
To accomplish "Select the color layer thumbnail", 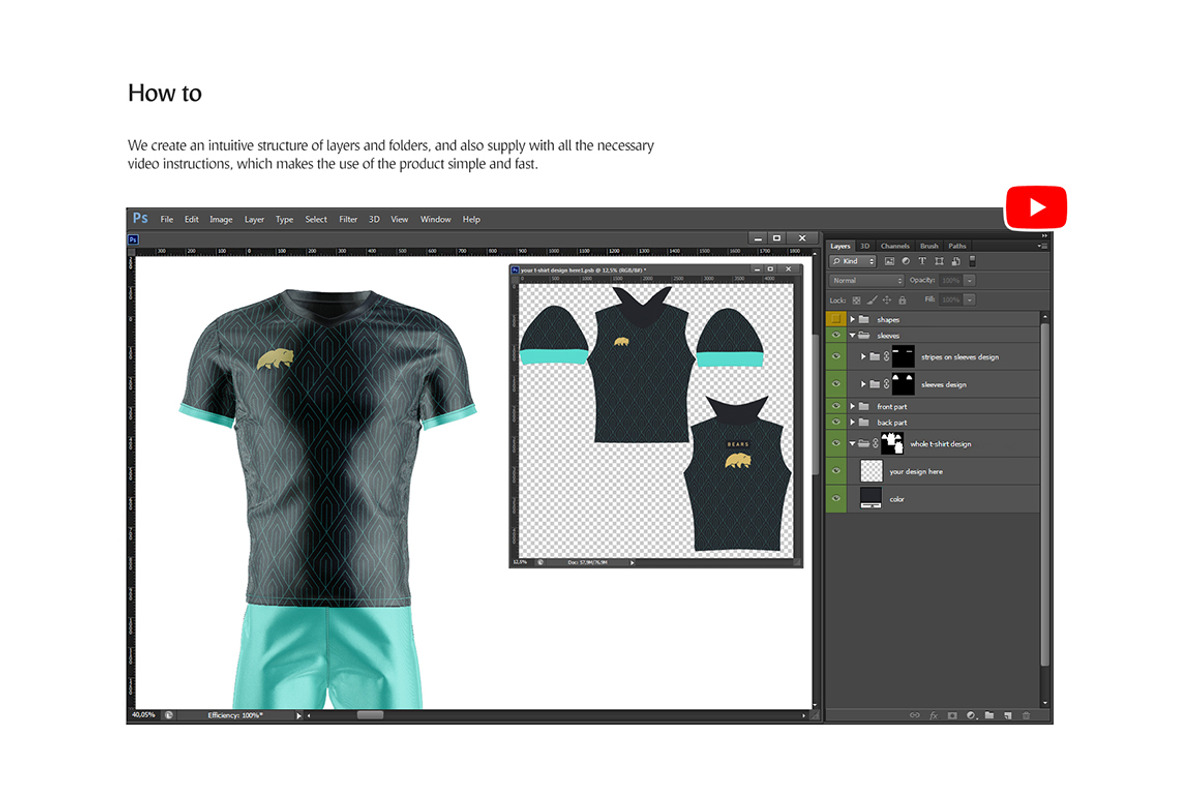I will (871, 499).
